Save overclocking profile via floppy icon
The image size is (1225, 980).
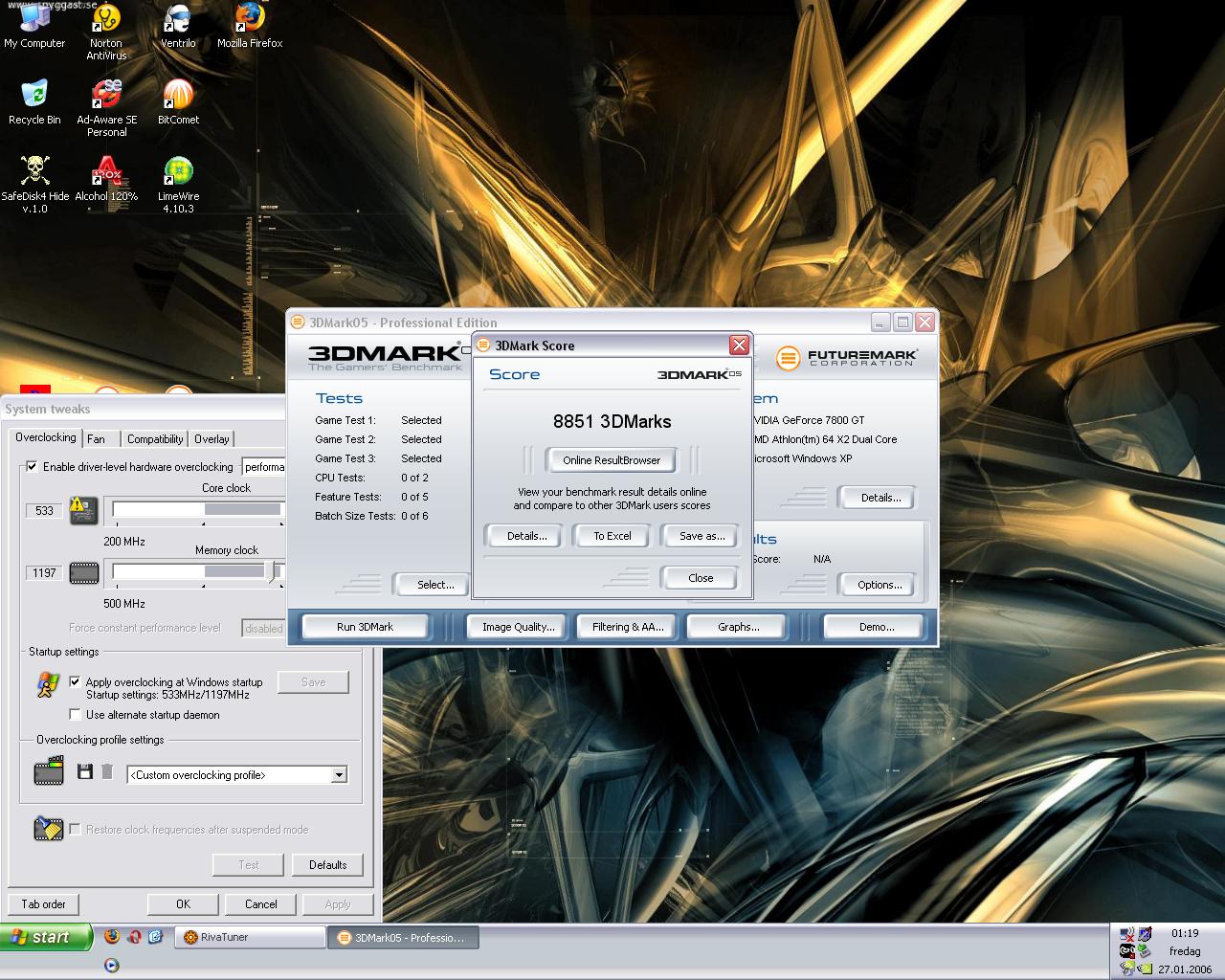(x=84, y=771)
